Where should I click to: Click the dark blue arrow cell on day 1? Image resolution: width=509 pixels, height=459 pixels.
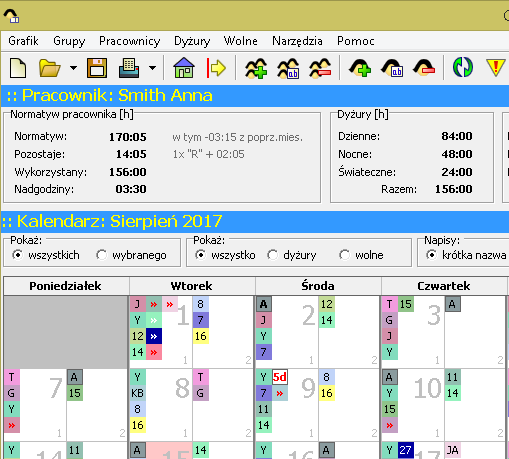(x=154, y=336)
